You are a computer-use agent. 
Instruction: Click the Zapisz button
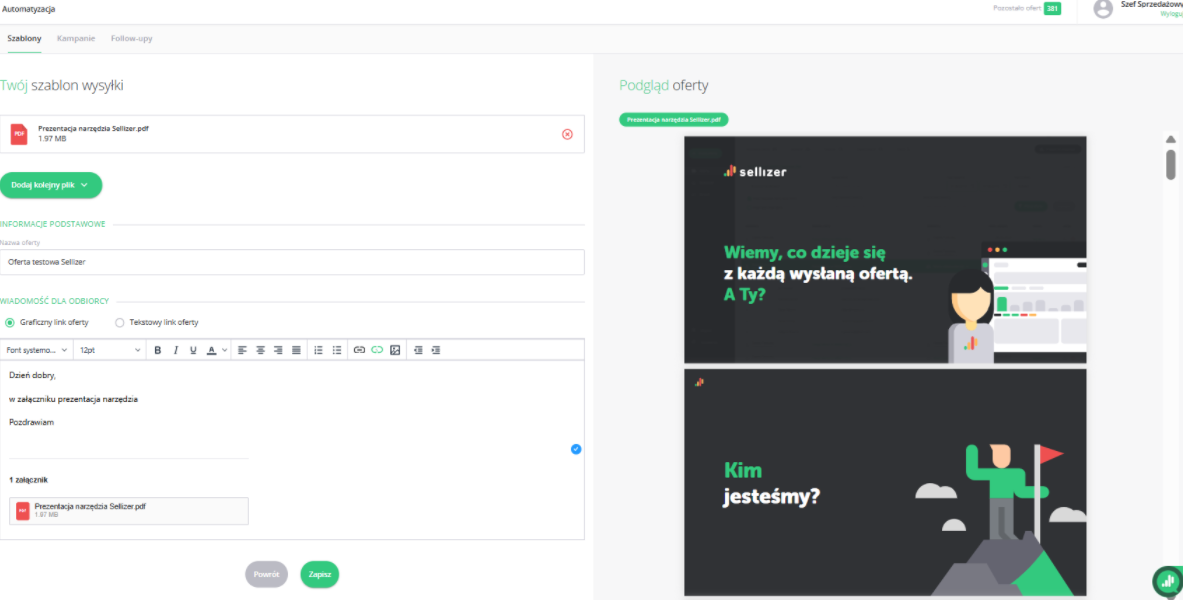(x=320, y=575)
